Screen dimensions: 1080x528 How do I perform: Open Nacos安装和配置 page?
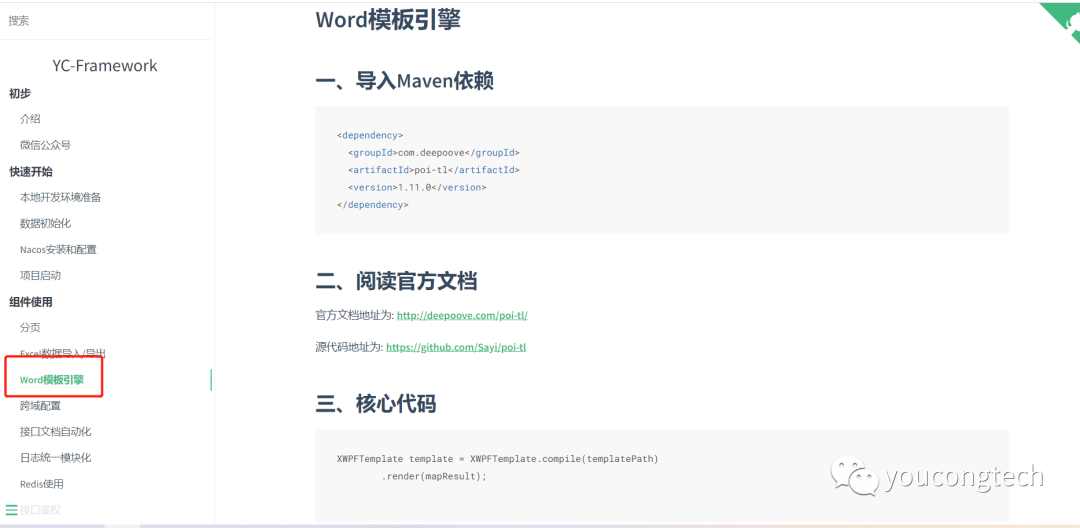click(x=59, y=250)
